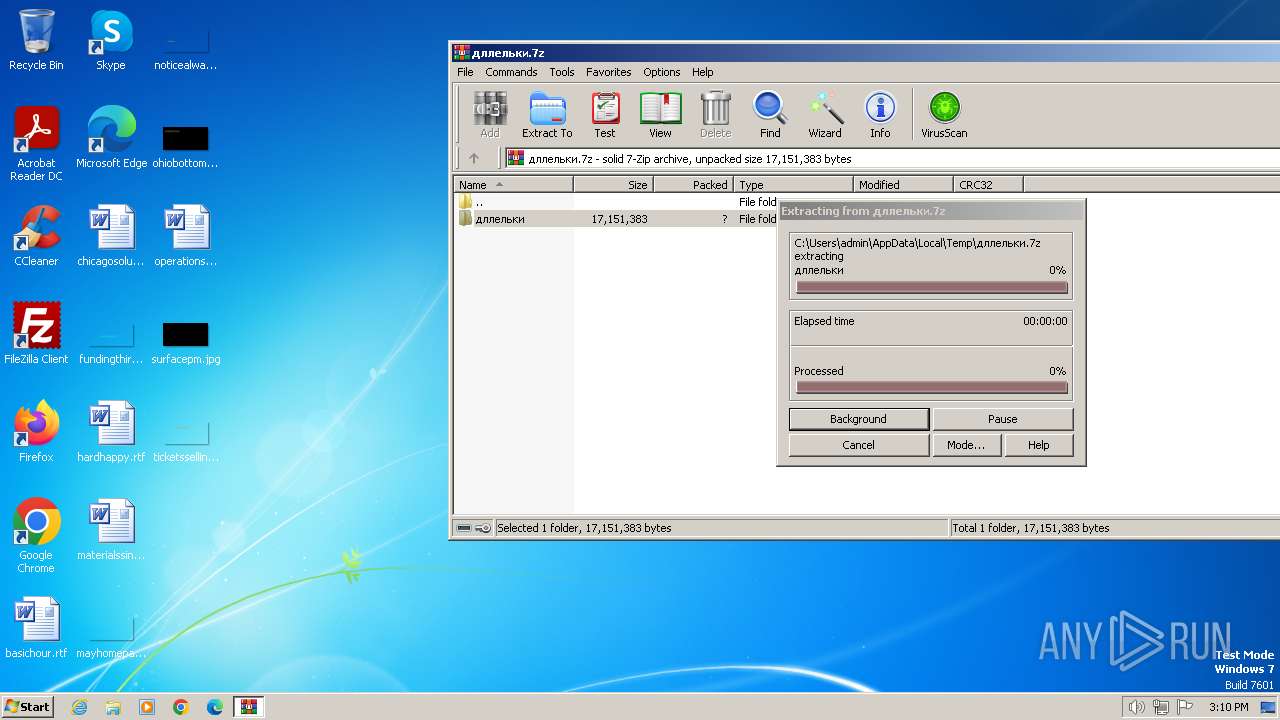Viewport: 1280px width, 720px height.
Task: Select hardhappy.rtf file on desktop
Action: point(111,432)
